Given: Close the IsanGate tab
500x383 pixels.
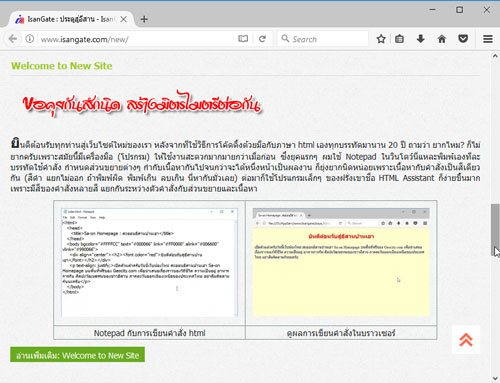Looking at the screenshot, I should click(124, 19).
